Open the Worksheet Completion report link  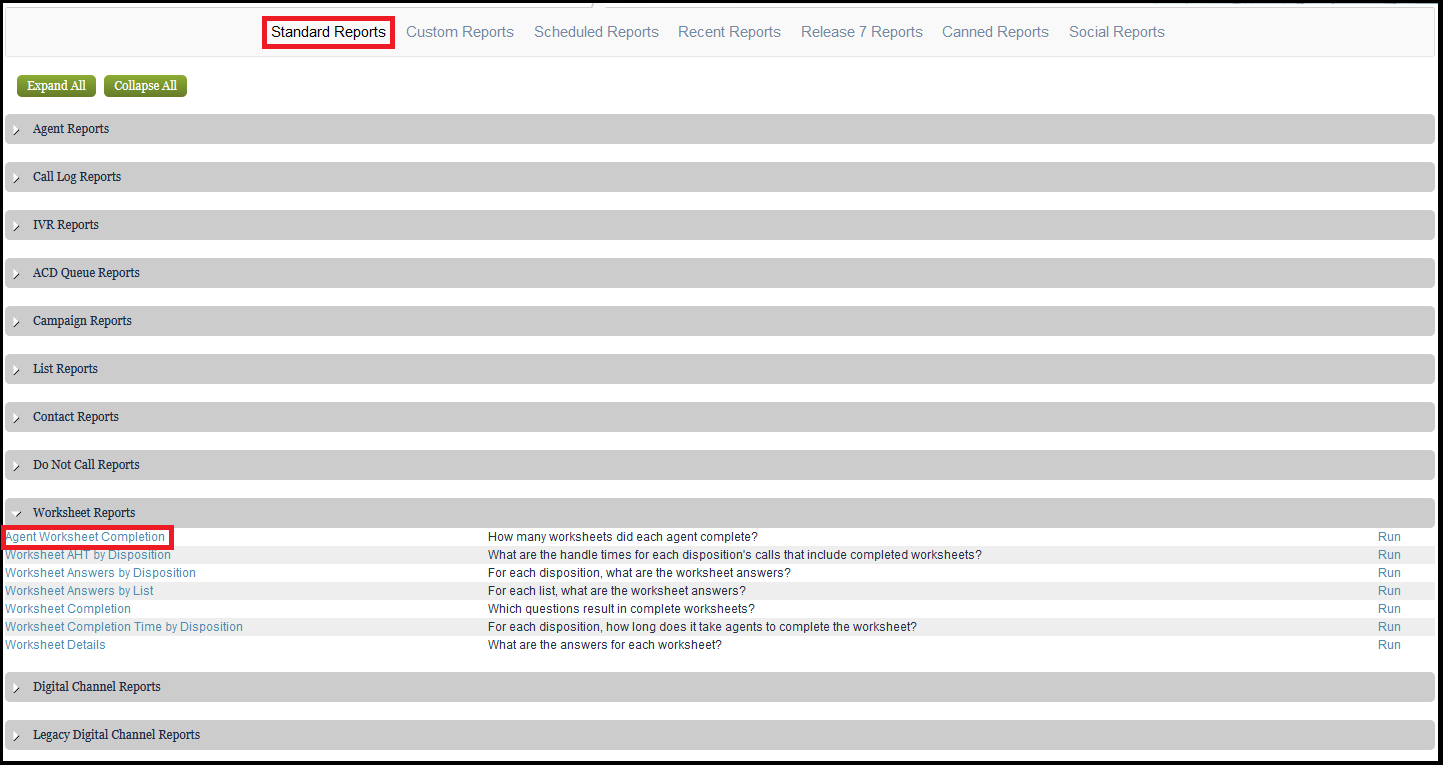[x=68, y=609]
